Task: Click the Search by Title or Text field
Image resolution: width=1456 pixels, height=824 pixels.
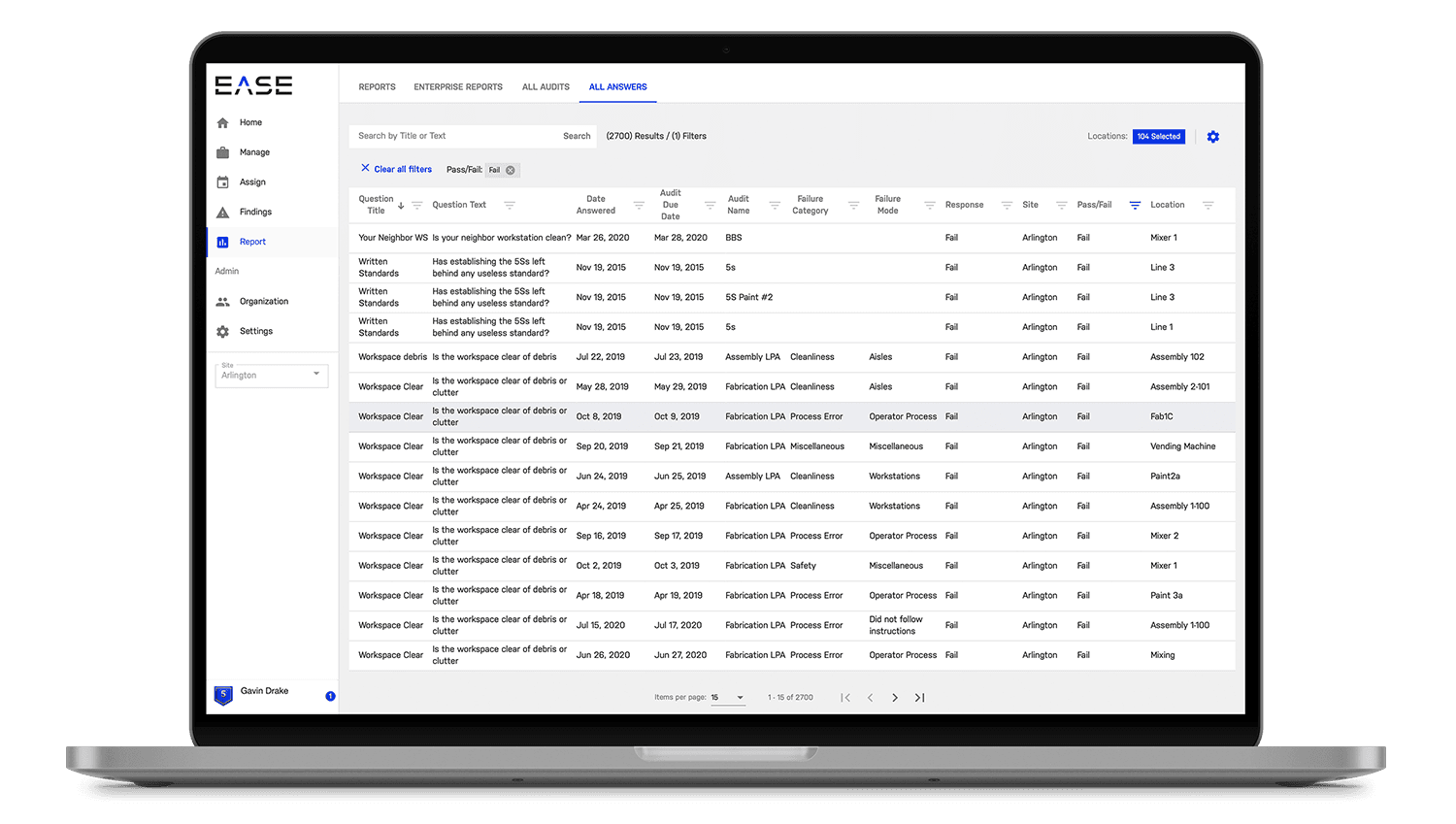Action: click(x=451, y=136)
